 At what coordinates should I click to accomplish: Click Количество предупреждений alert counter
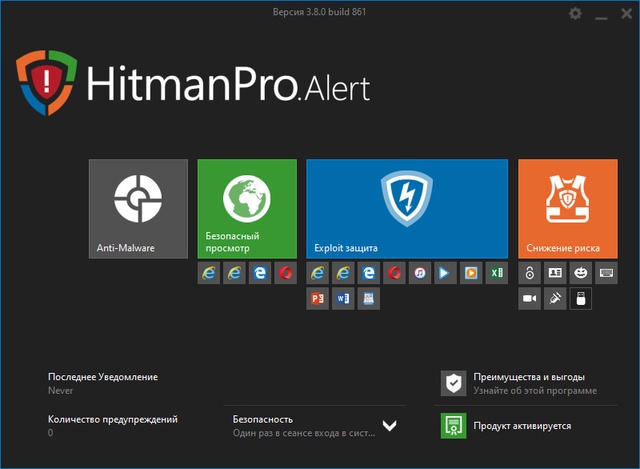coord(112,419)
